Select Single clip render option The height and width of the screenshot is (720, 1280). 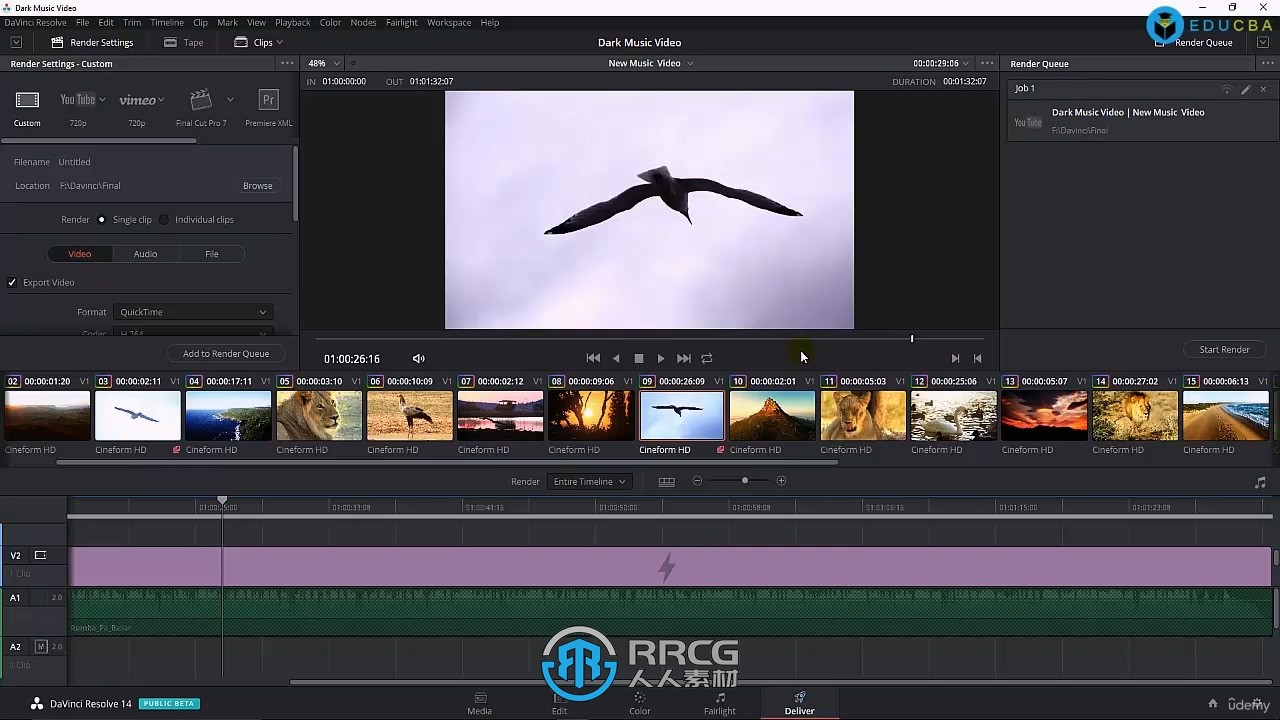coord(102,219)
